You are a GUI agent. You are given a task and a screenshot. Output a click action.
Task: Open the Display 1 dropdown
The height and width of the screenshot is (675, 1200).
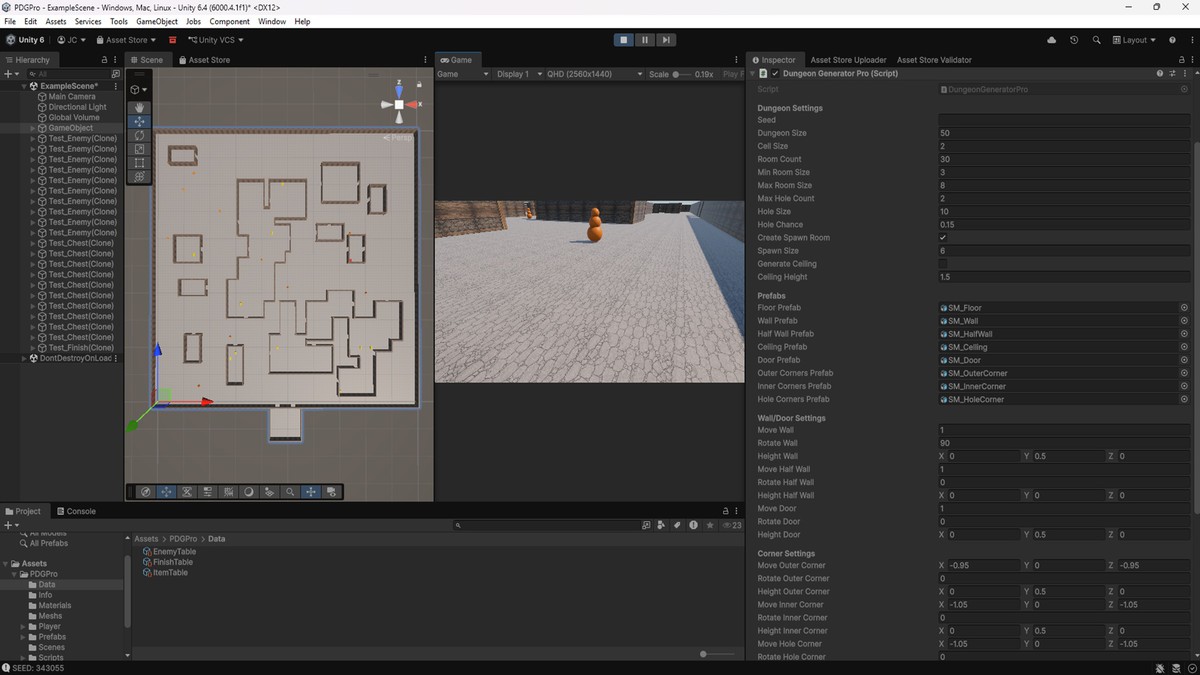click(519, 74)
